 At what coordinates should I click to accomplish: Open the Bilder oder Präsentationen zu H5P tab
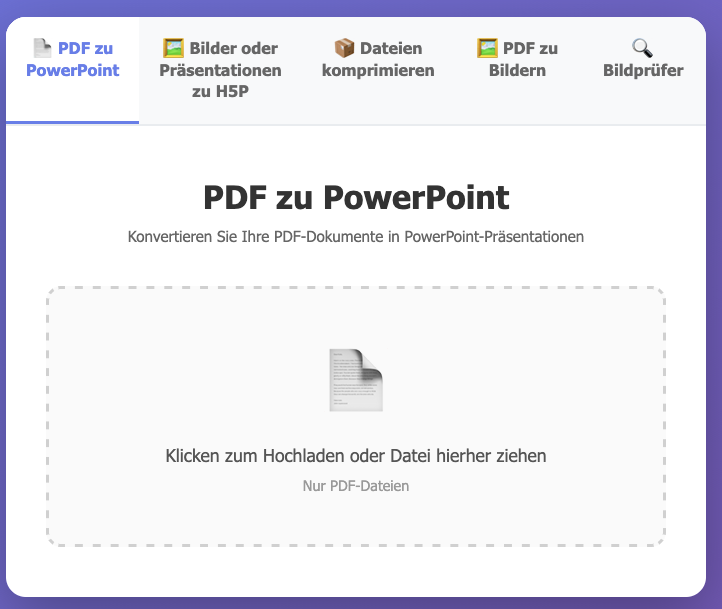click(220, 70)
